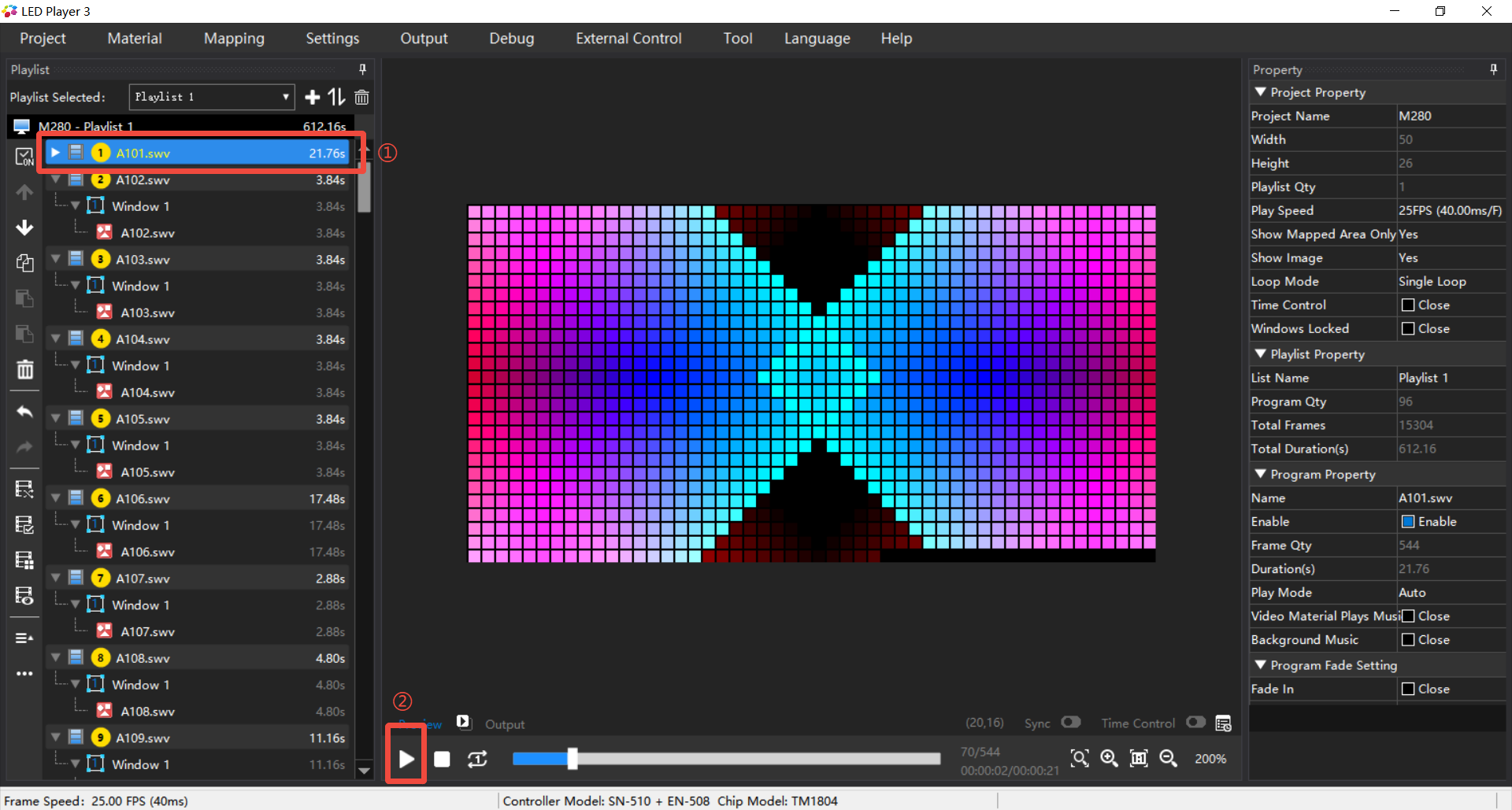Check the Windows Locked checkbox

tap(1408, 329)
